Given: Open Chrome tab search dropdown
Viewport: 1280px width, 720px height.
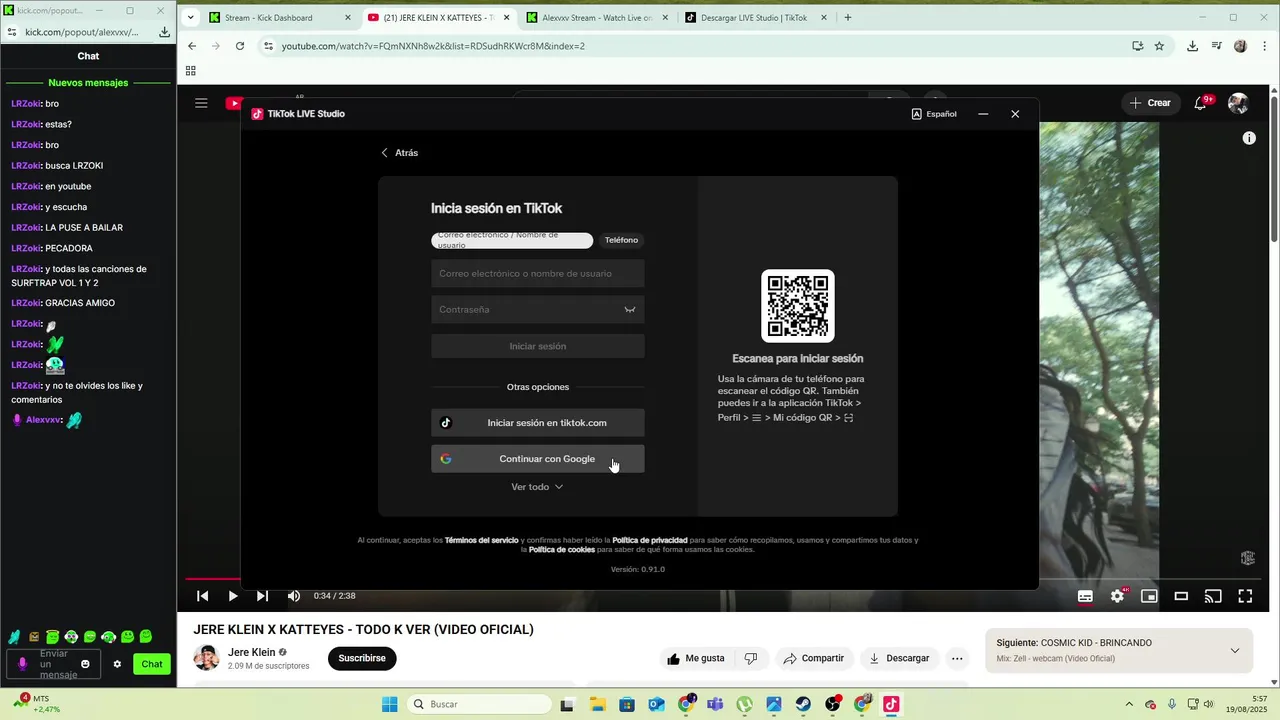Looking at the screenshot, I should click(190, 18).
